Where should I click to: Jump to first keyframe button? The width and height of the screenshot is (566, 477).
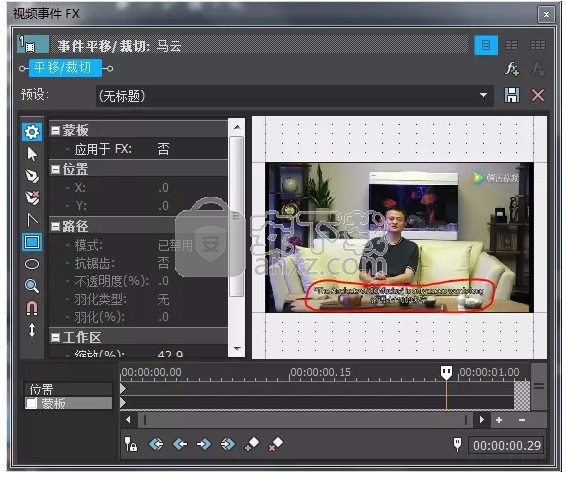[156, 444]
